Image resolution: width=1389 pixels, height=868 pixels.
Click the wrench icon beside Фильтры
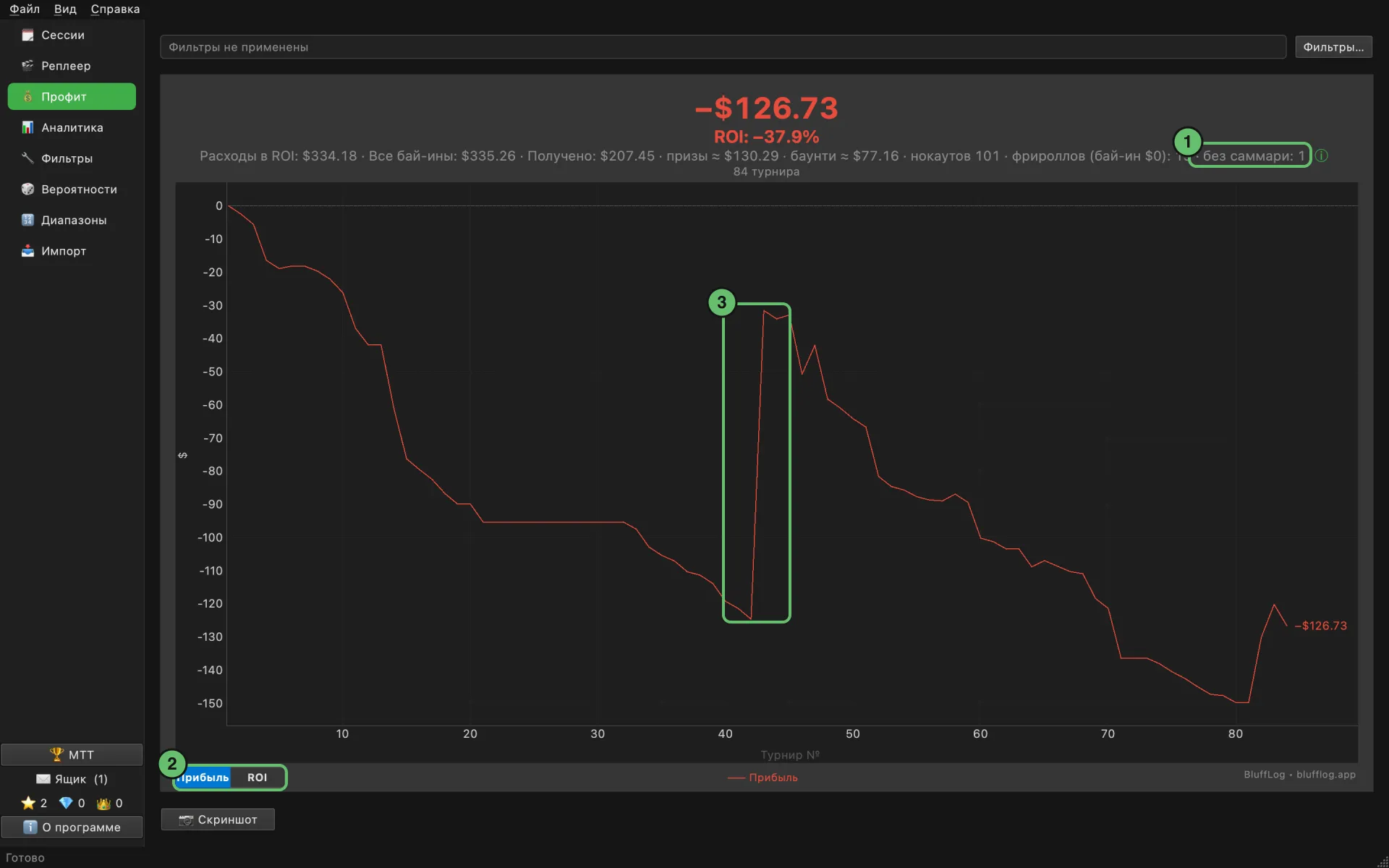click(x=27, y=158)
